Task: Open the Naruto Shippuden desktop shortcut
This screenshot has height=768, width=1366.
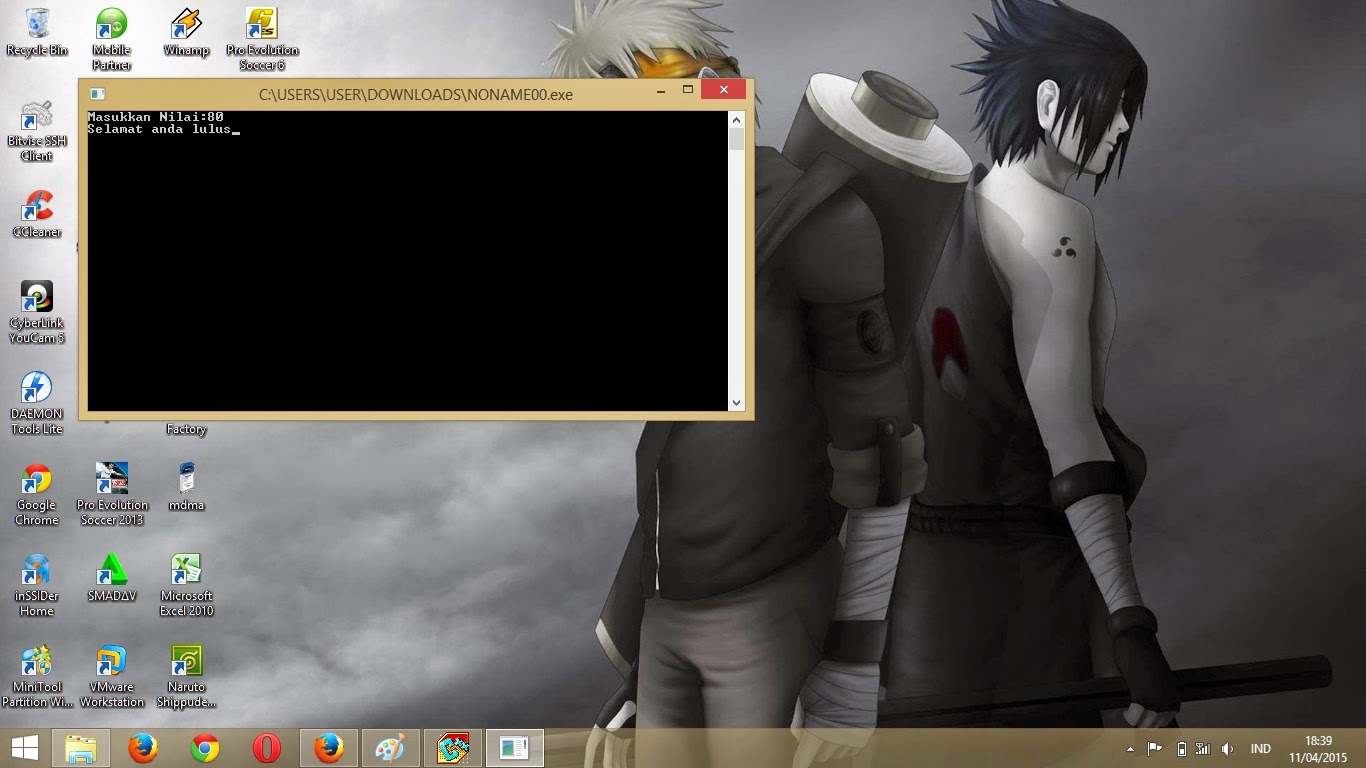Action: click(186, 676)
